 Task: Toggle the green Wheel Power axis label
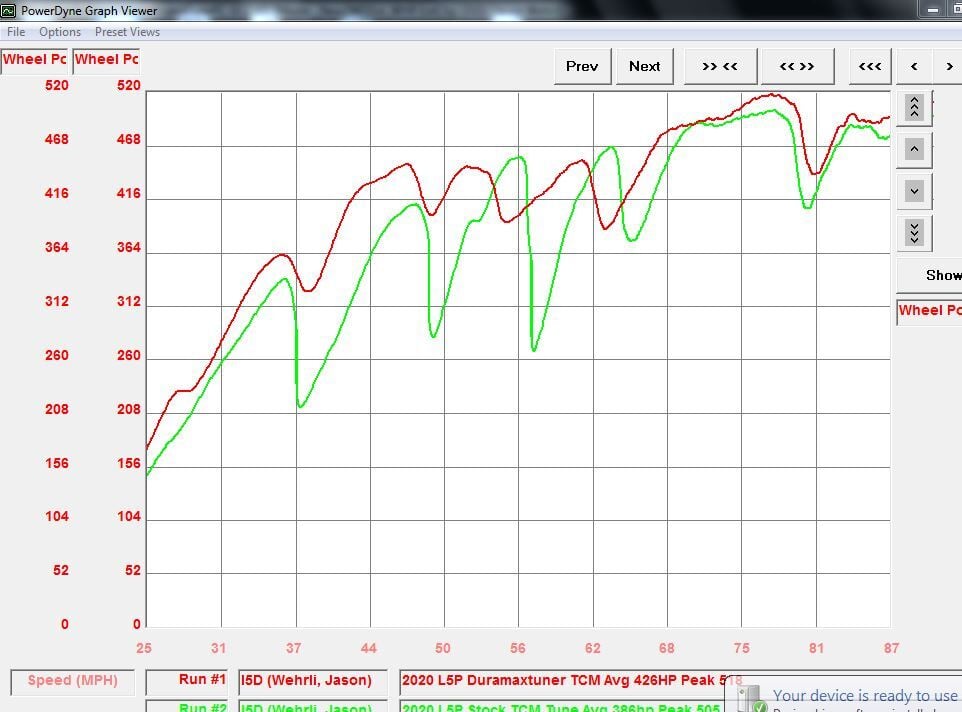[105, 59]
